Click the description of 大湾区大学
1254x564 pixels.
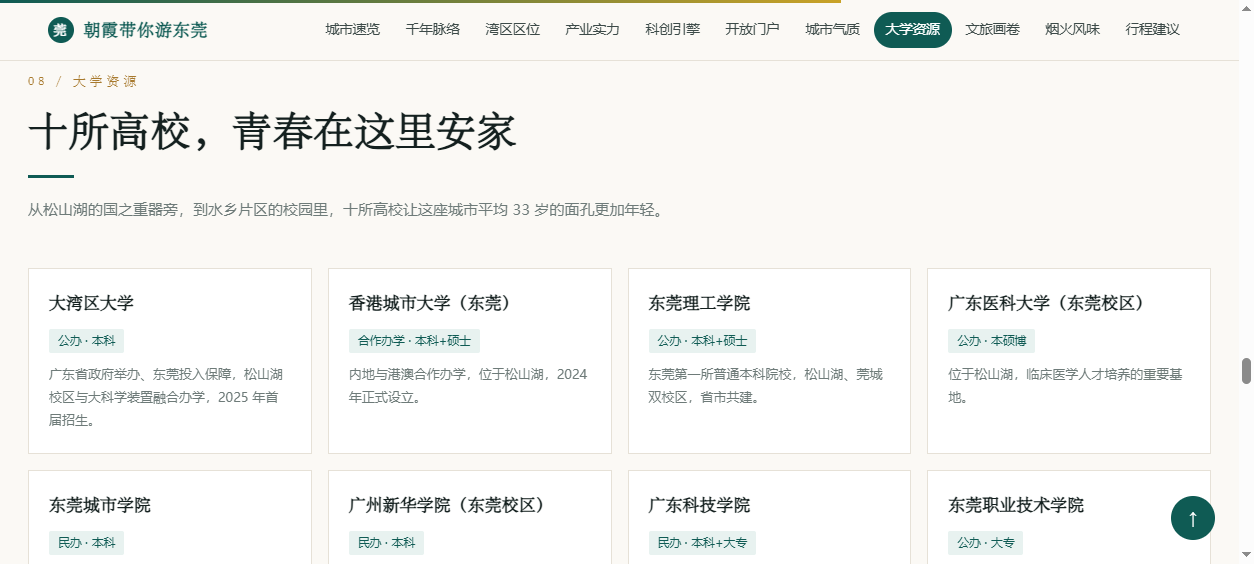166,397
